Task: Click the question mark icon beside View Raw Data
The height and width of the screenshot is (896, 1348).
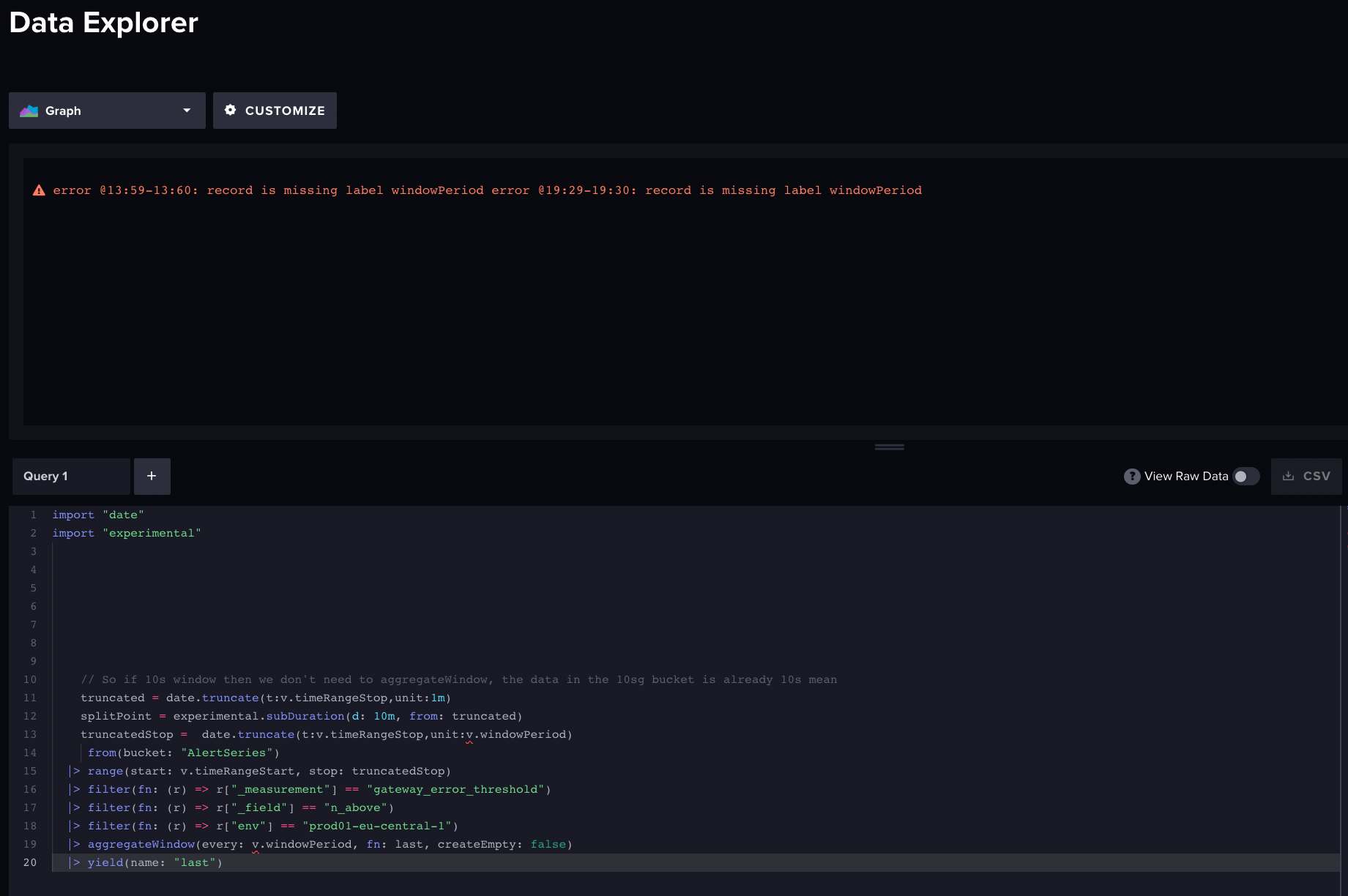Action: point(1132,476)
